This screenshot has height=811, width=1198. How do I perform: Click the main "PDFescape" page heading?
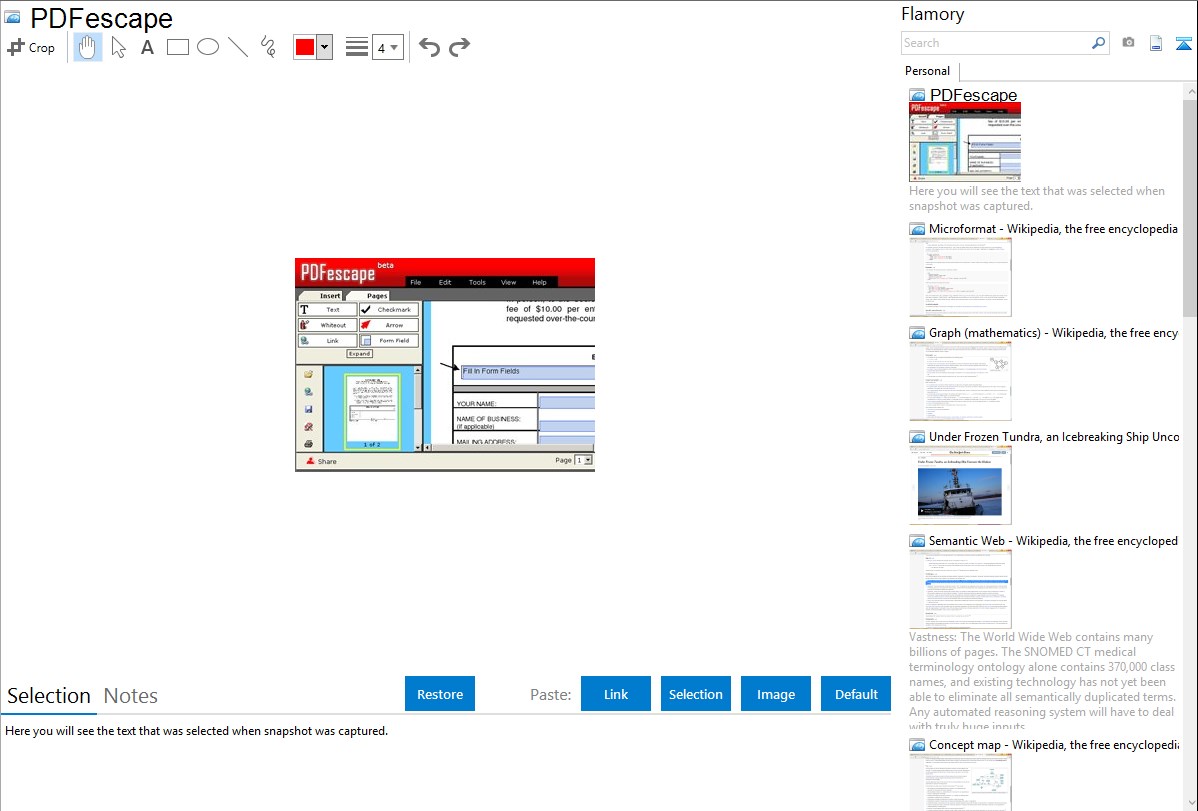[x=102, y=18]
